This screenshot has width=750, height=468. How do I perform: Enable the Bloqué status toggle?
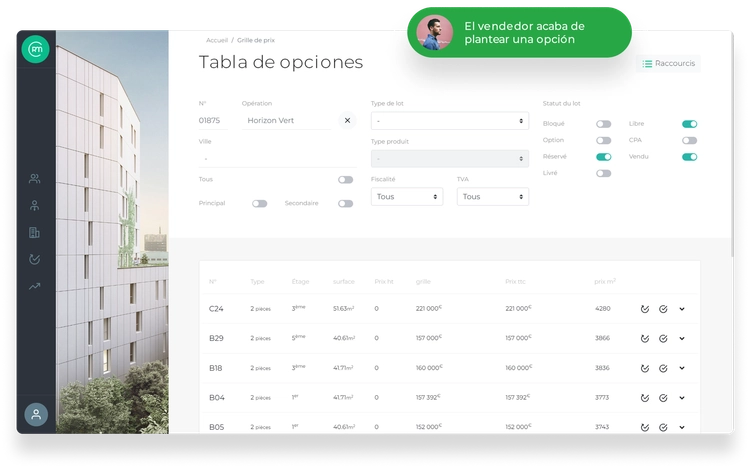tap(603, 124)
